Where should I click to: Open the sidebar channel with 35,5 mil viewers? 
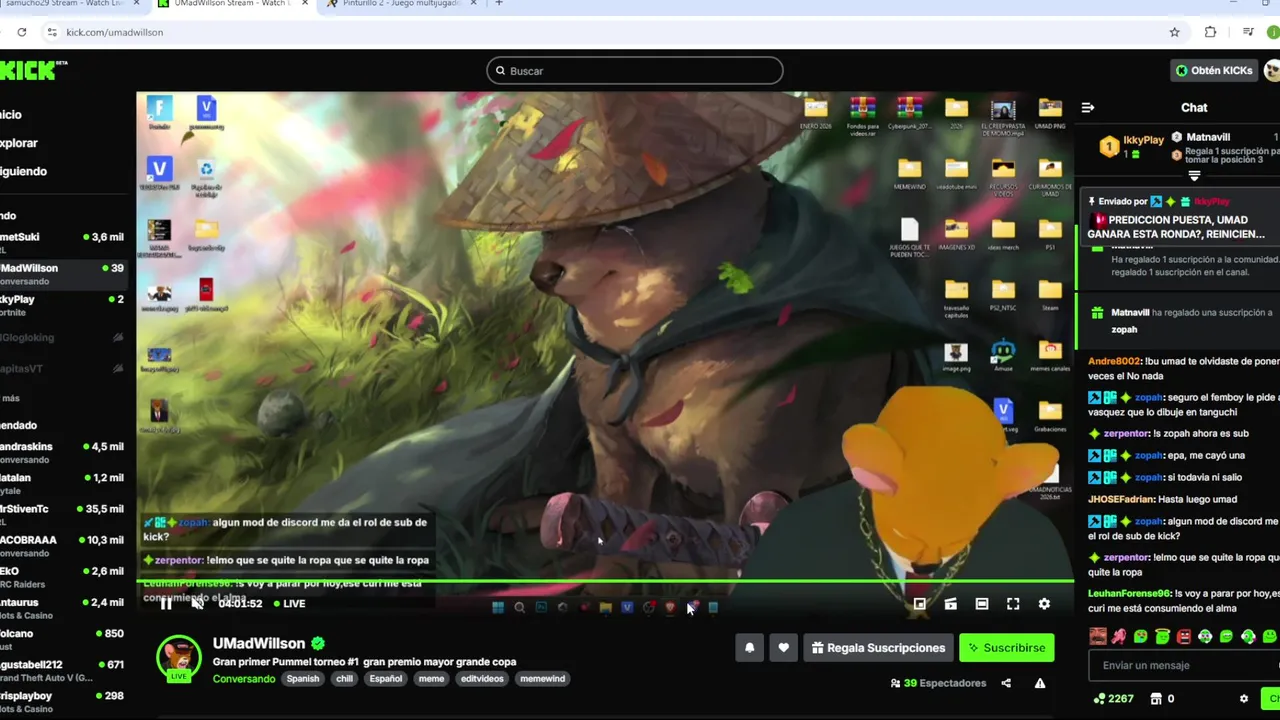point(62,515)
